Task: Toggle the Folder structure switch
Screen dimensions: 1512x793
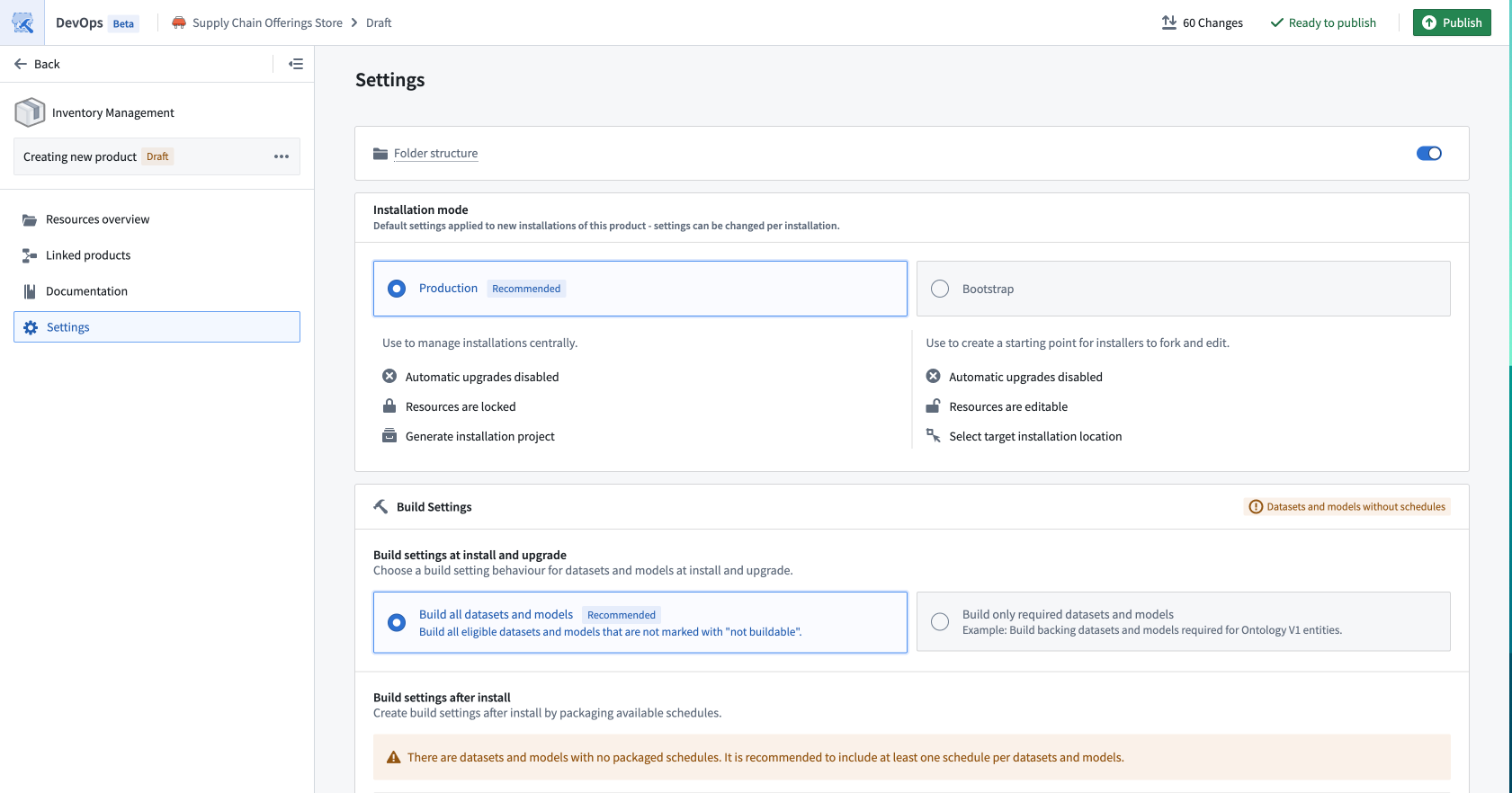Action: coord(1428,154)
